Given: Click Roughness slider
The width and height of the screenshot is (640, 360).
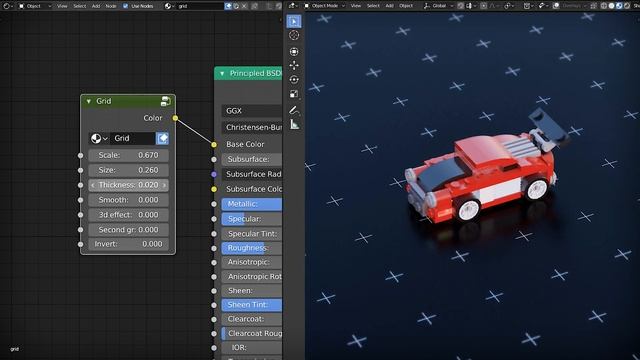Looking at the screenshot, I should pyautogui.click(x=252, y=248).
